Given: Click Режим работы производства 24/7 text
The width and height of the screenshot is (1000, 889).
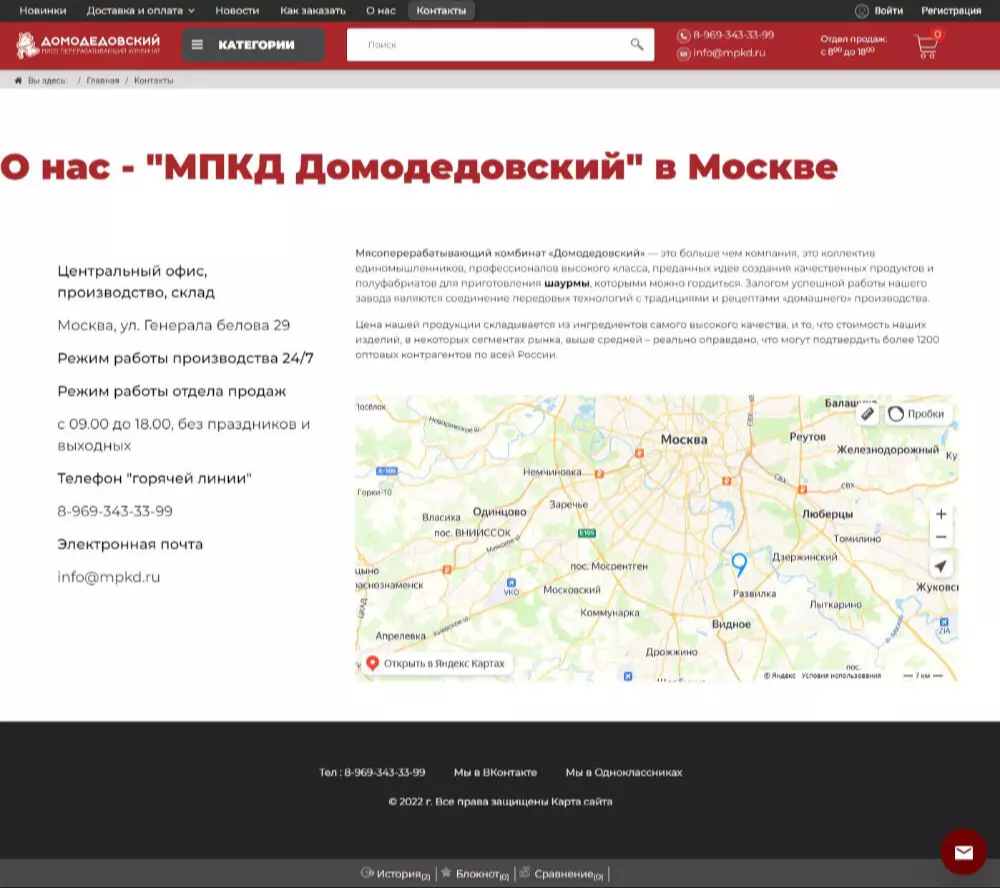Looking at the screenshot, I should click(186, 358).
